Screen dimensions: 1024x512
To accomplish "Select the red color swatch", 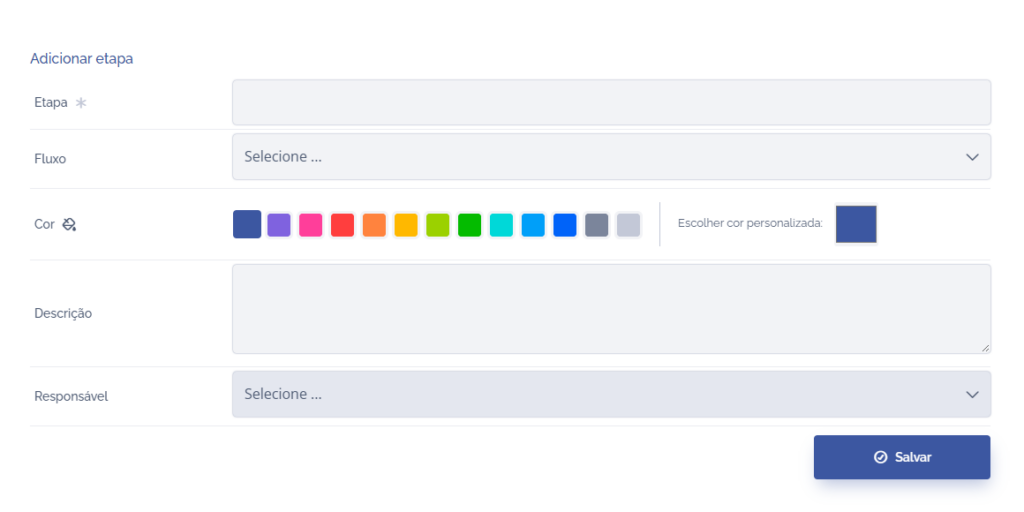I will (x=342, y=225).
